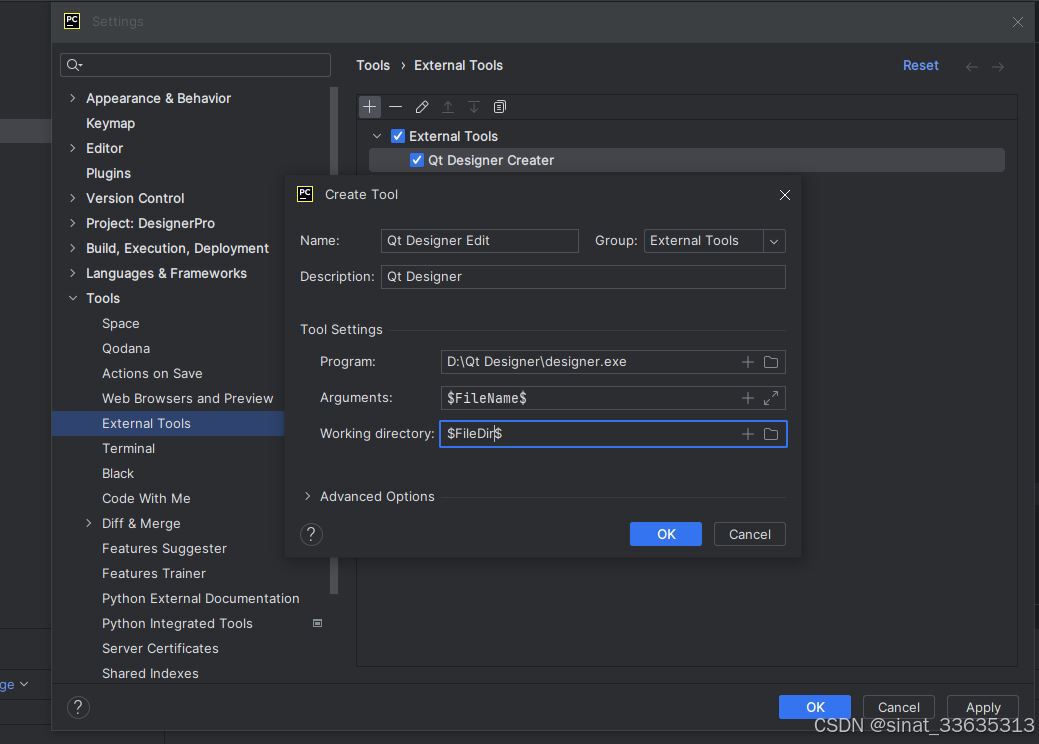Viewport: 1039px width, 744px height.
Task: Click PyCharm logo in Settings title bar
Action: tap(72, 21)
